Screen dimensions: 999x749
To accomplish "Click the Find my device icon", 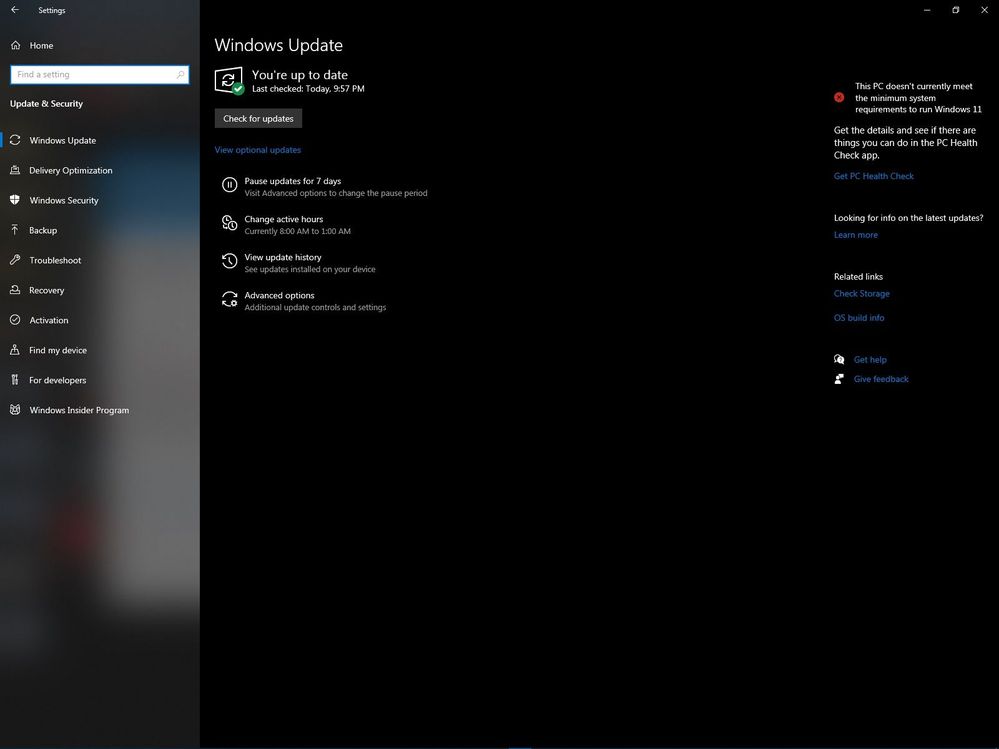I will coord(15,350).
